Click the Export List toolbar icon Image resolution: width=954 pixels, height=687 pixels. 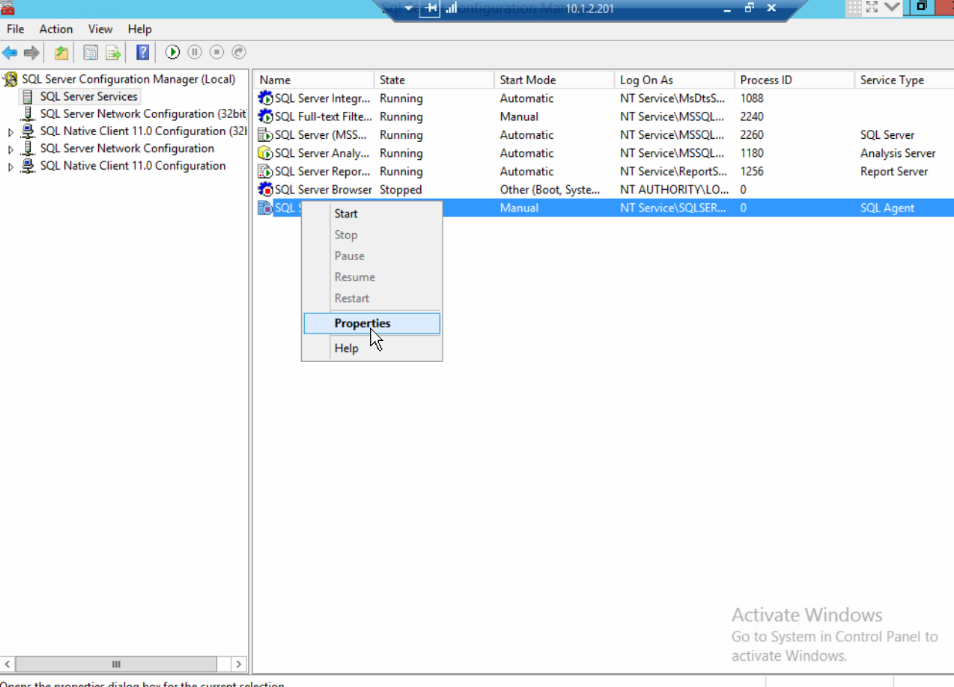(x=113, y=52)
